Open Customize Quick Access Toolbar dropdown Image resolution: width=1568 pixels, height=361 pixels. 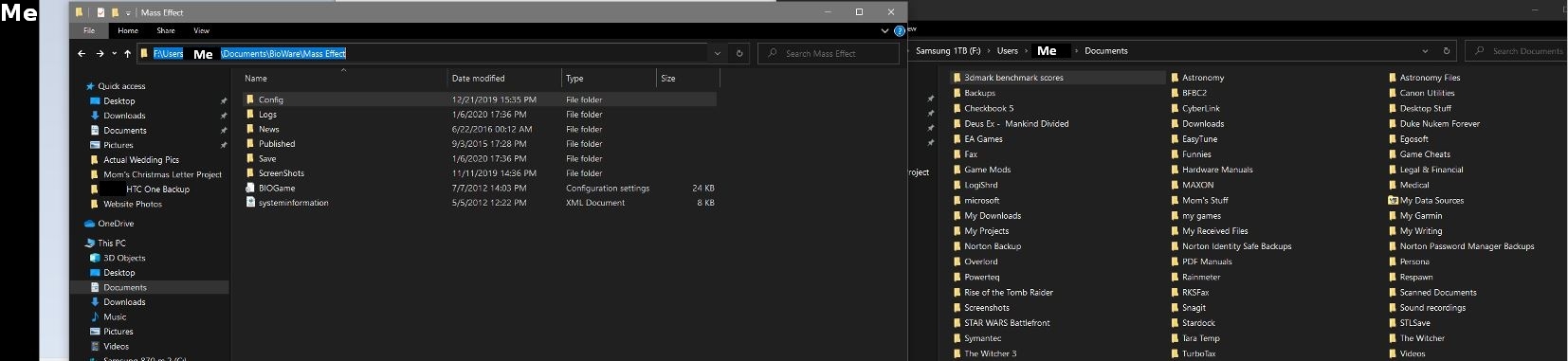pos(128,12)
